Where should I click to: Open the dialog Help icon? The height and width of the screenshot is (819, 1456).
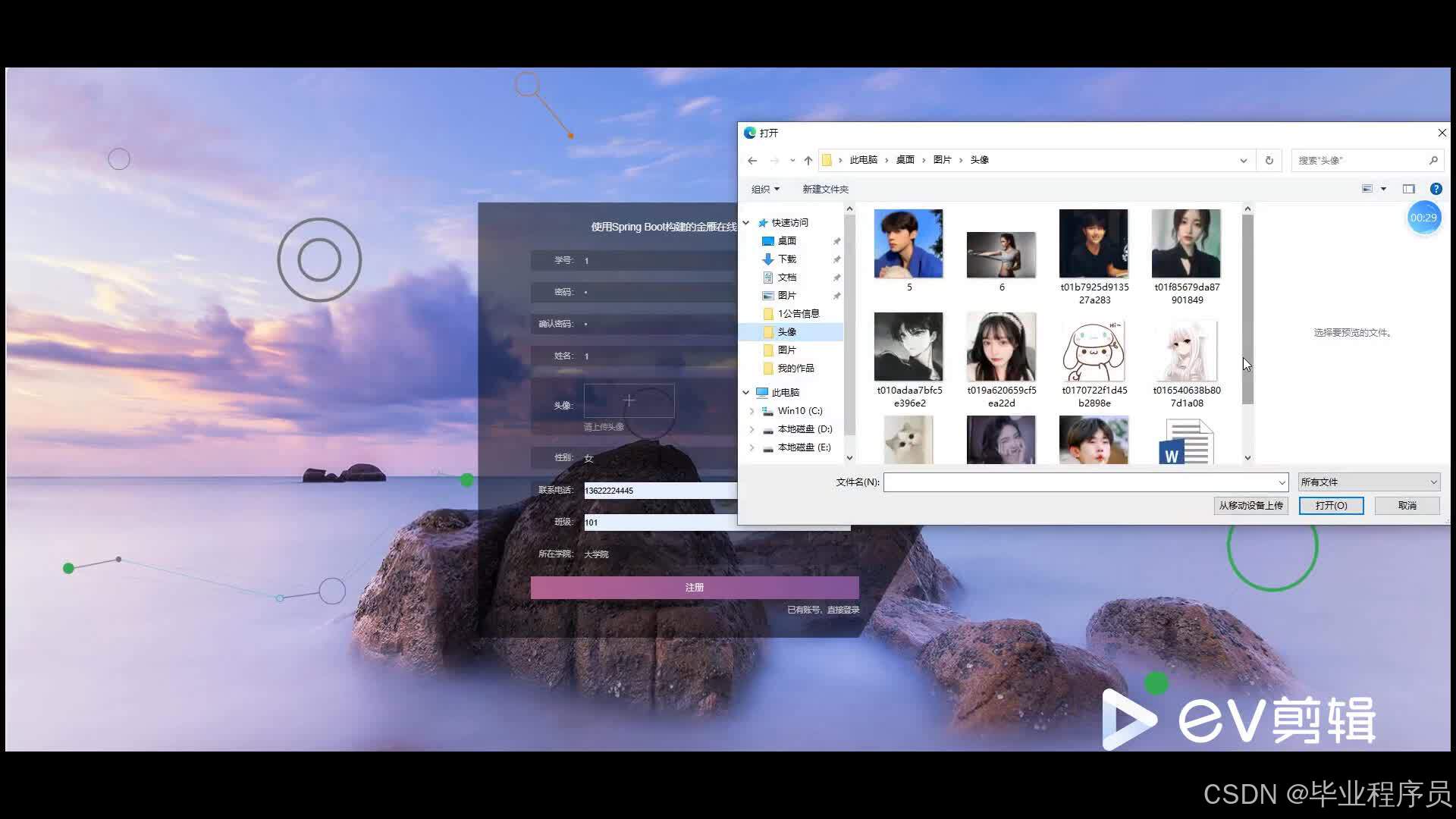click(1436, 189)
